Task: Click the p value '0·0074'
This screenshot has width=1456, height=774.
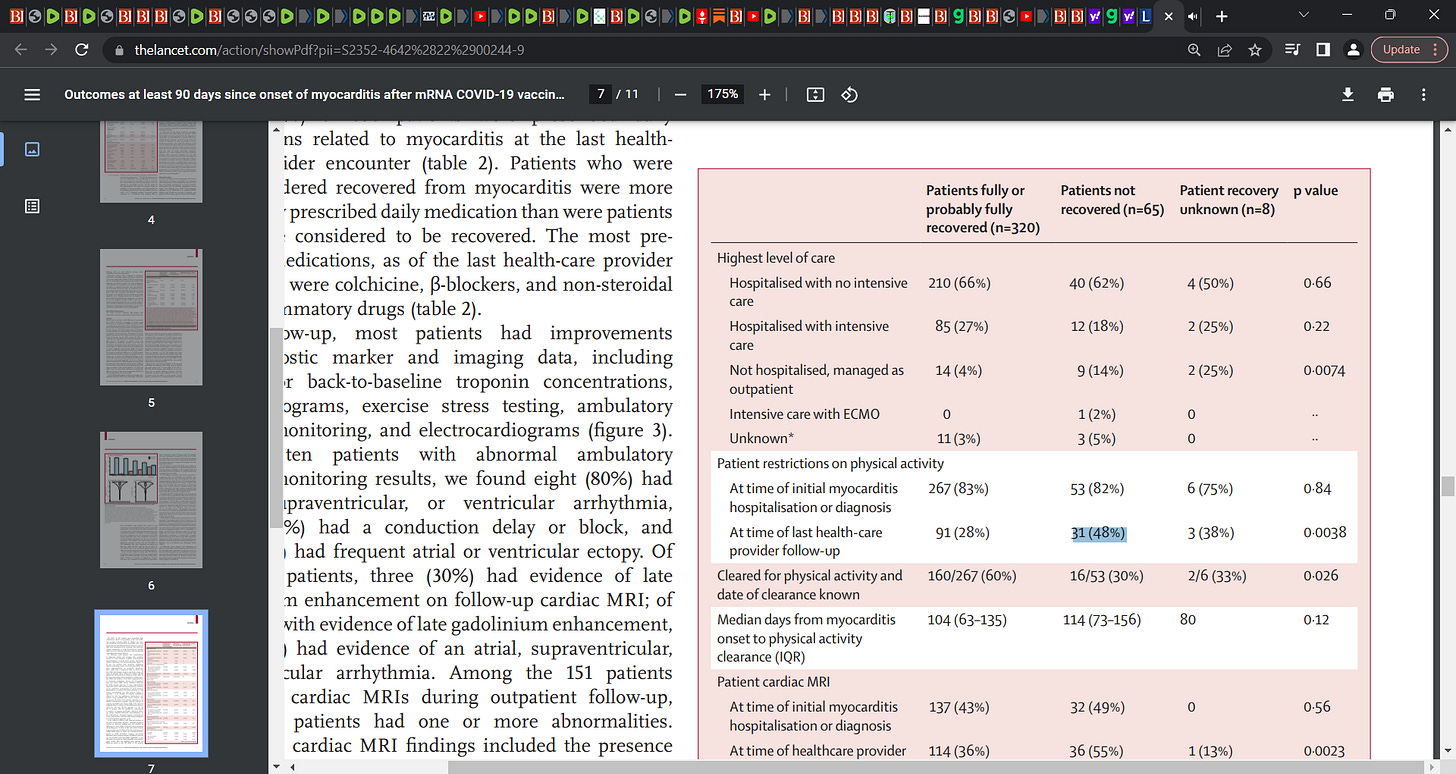Action: coord(1324,370)
